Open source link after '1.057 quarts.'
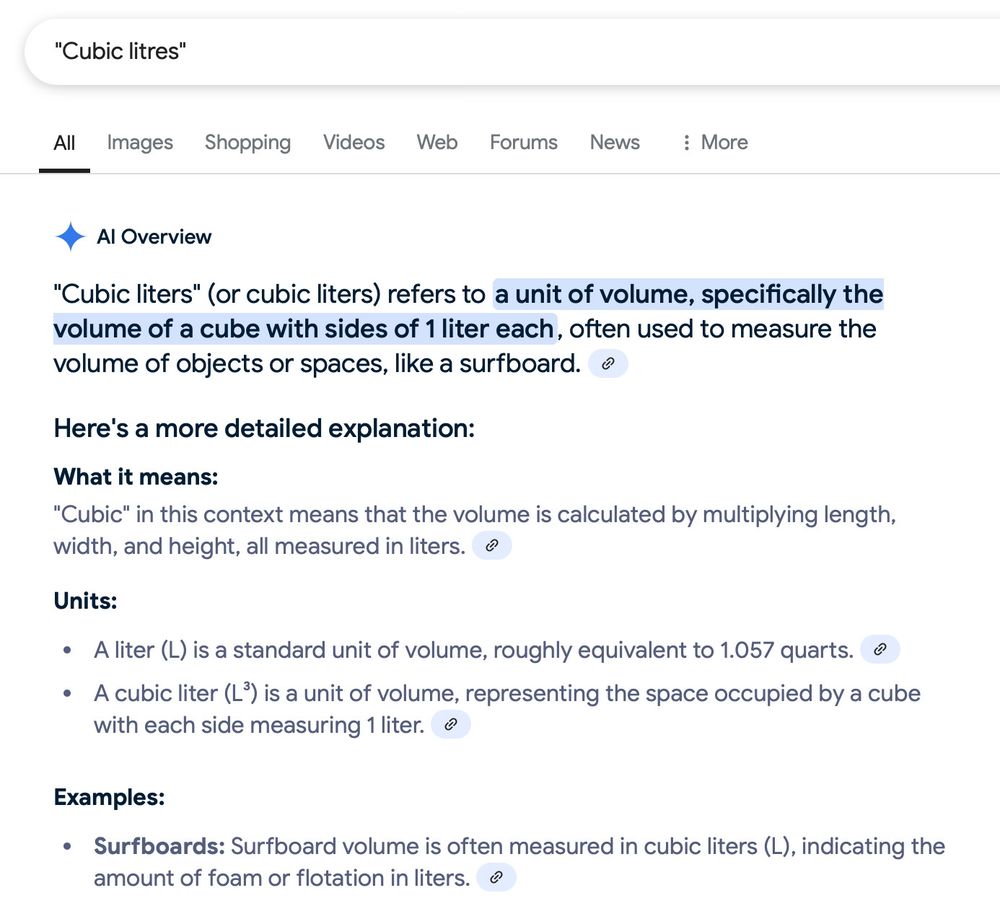The width and height of the screenshot is (1000, 900). coord(880,649)
